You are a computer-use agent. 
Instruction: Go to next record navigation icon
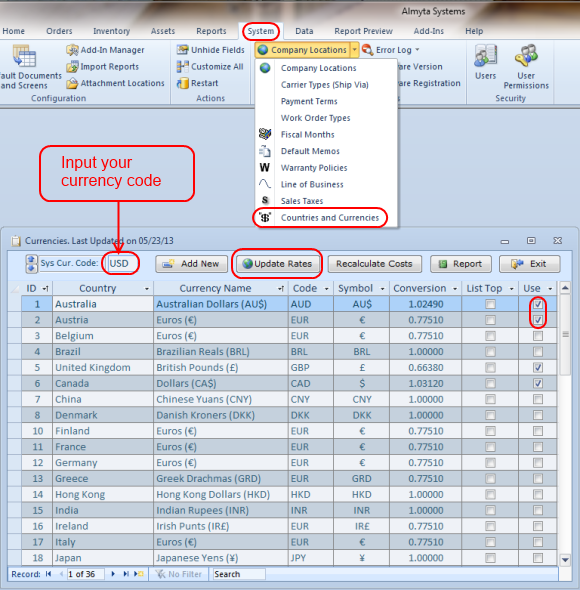click(x=113, y=574)
